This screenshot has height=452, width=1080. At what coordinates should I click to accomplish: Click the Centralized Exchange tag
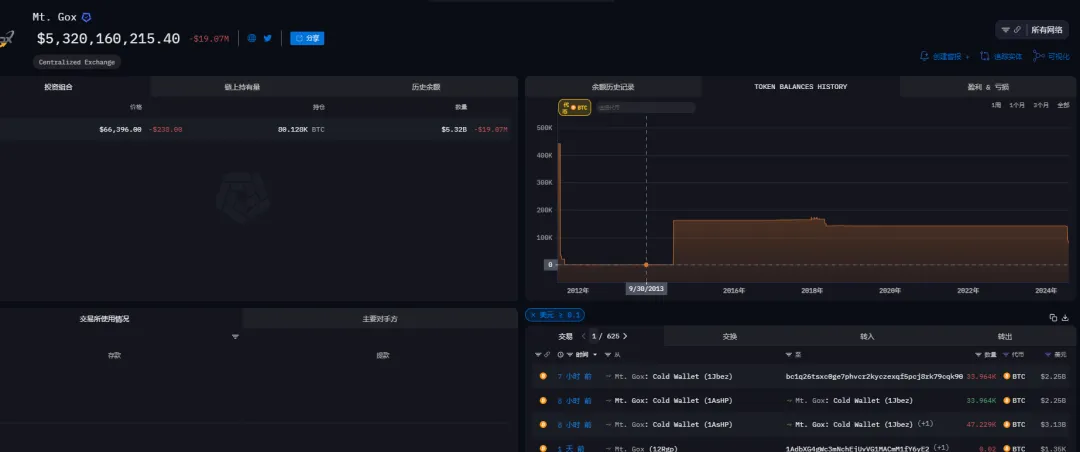point(76,62)
